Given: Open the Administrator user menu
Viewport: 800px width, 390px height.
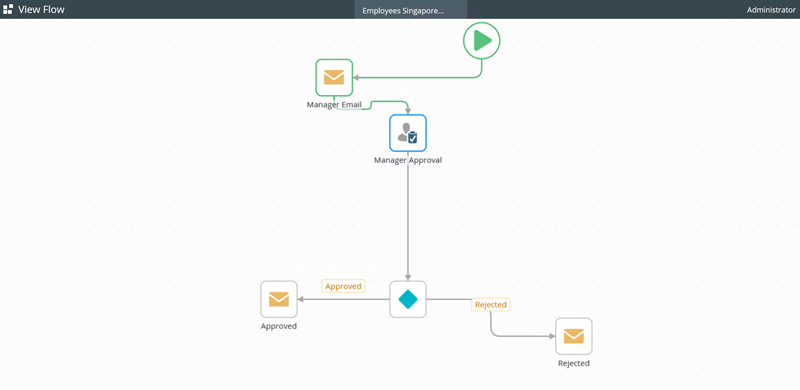Looking at the screenshot, I should point(770,10).
